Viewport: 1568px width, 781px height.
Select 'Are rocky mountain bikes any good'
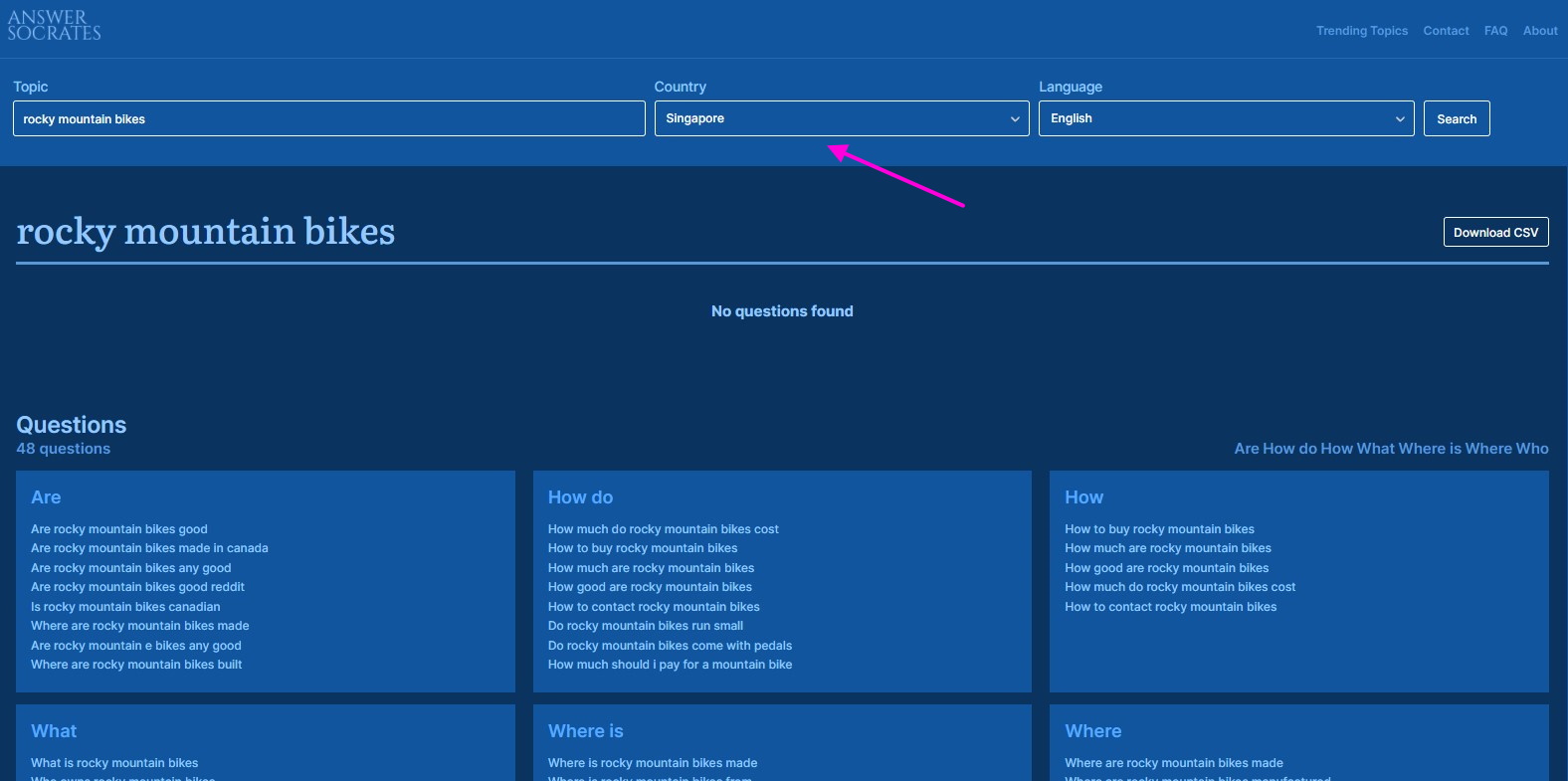click(x=130, y=568)
